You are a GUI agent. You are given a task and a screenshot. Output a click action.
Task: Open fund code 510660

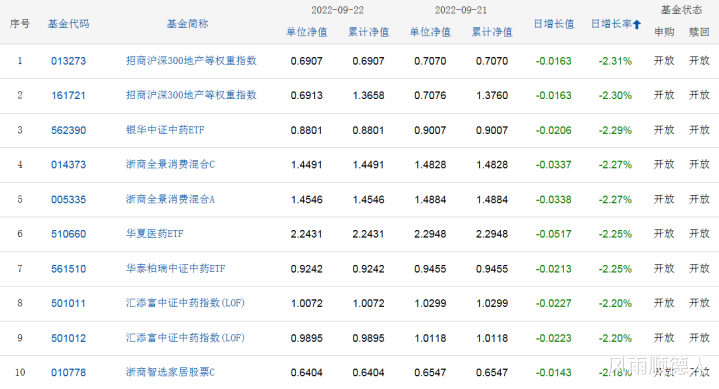[68, 234]
